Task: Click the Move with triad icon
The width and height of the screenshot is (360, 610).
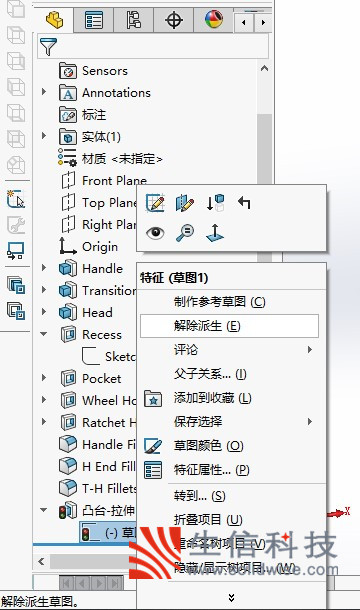Action: [215, 203]
